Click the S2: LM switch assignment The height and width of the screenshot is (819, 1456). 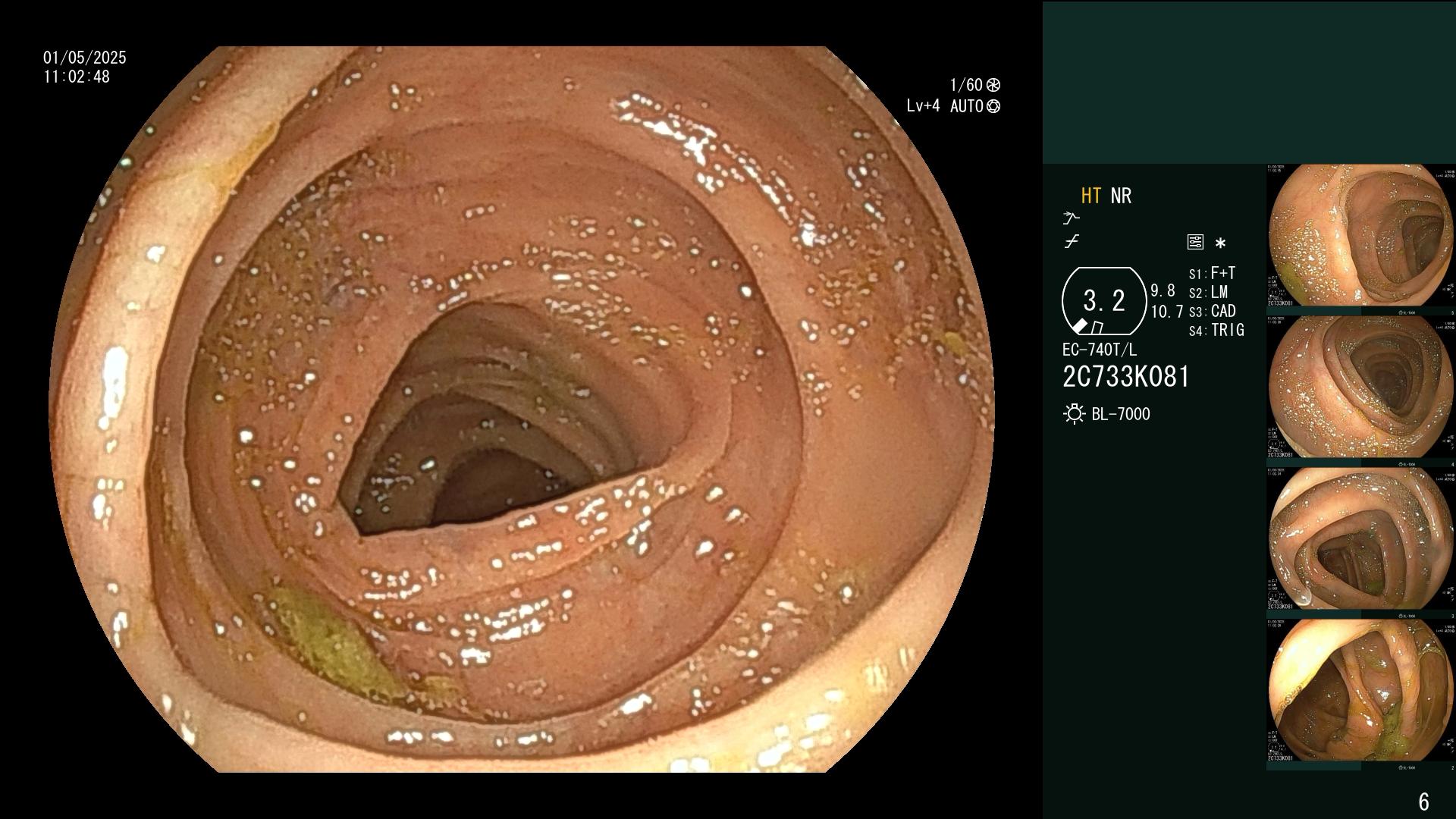1208,292
